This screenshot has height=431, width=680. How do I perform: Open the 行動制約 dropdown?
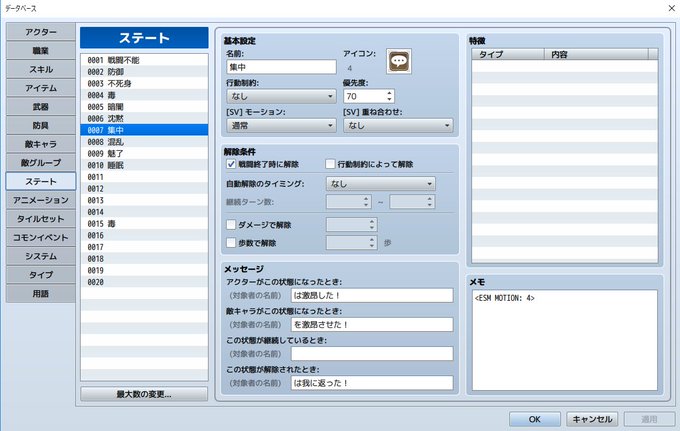[281, 96]
